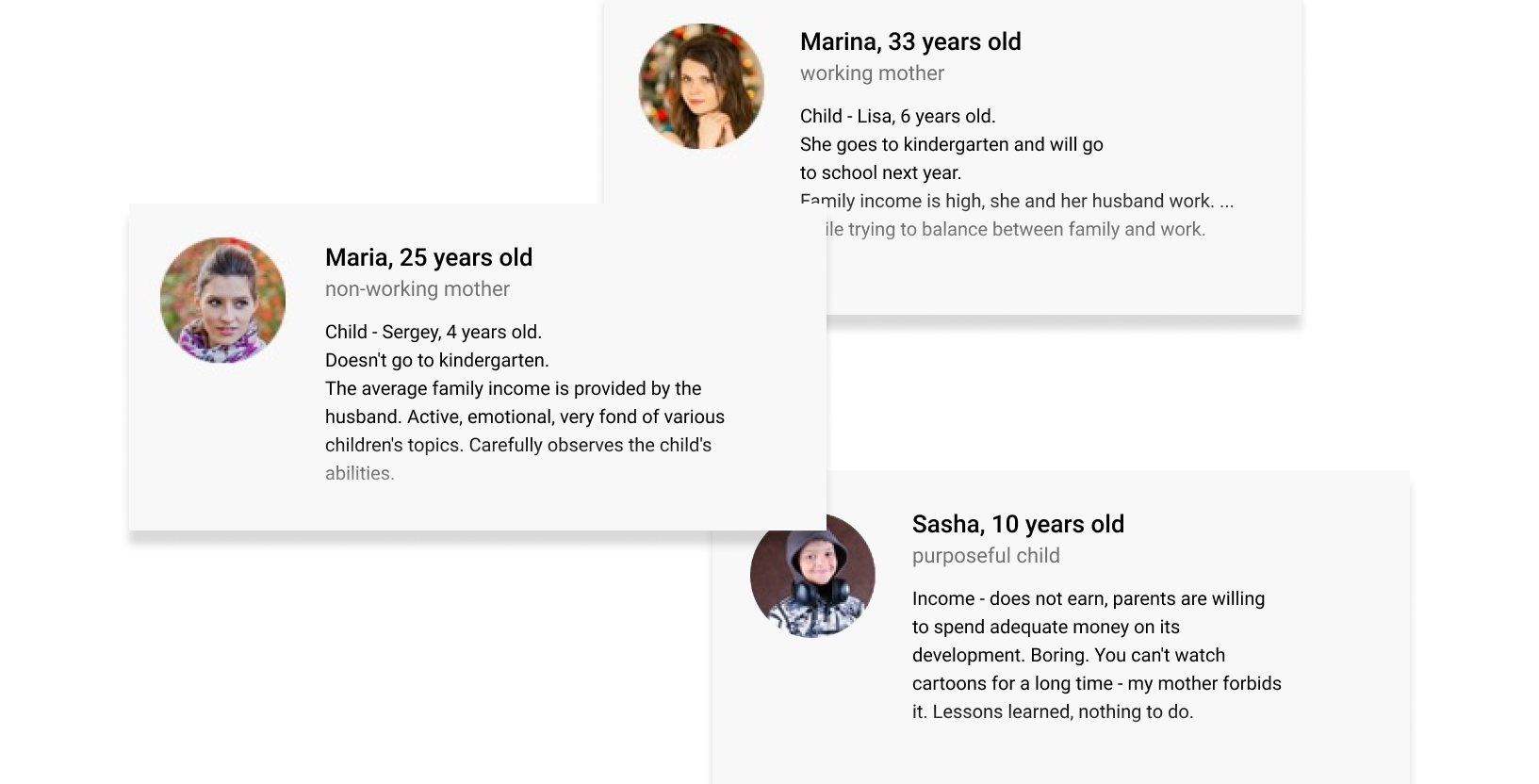Click the "Child - Lisa, 6 years old." line

897,117
